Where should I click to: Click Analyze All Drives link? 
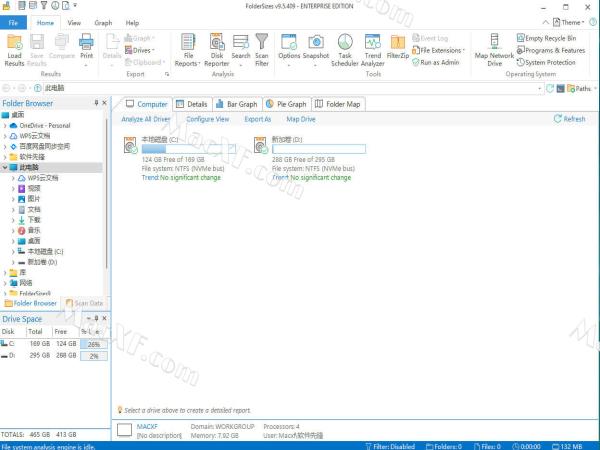[146, 119]
